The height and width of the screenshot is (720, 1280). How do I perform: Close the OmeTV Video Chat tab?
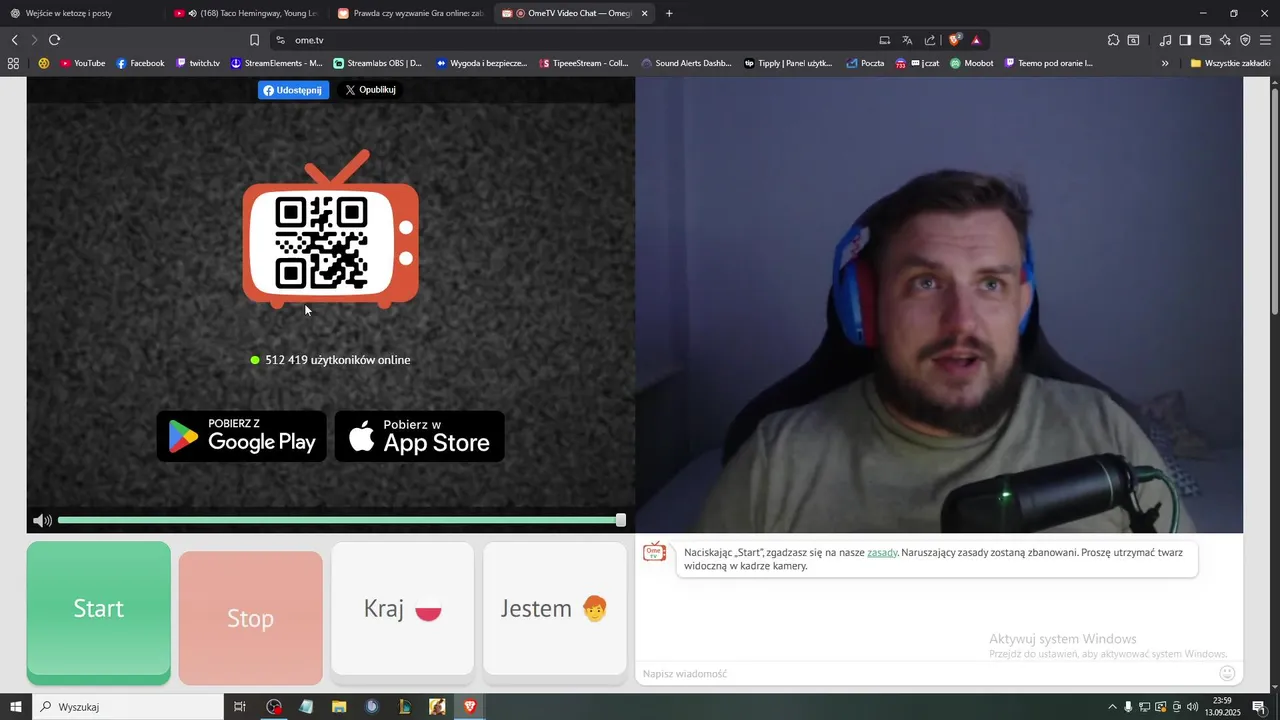(644, 13)
